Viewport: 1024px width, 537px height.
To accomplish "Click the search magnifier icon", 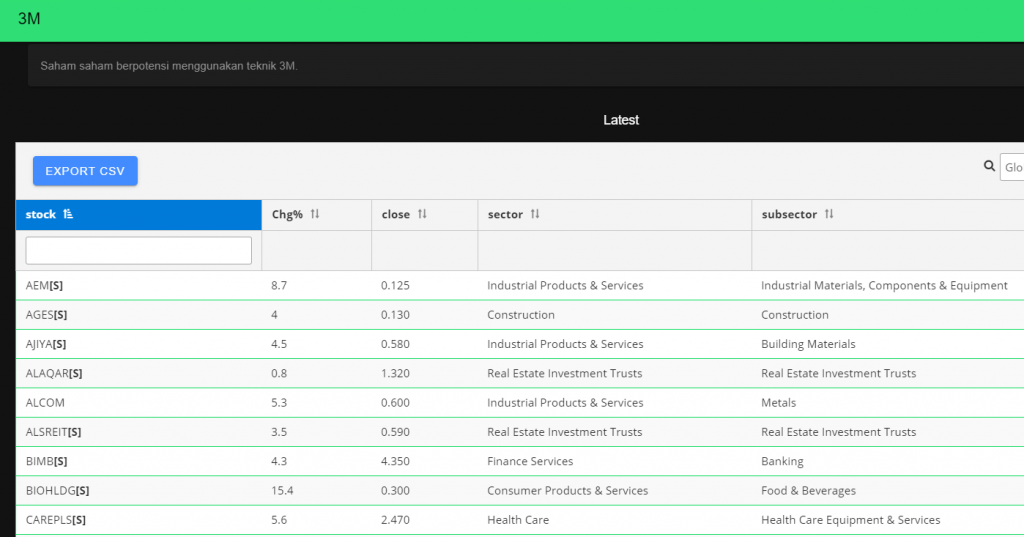I will coord(989,166).
